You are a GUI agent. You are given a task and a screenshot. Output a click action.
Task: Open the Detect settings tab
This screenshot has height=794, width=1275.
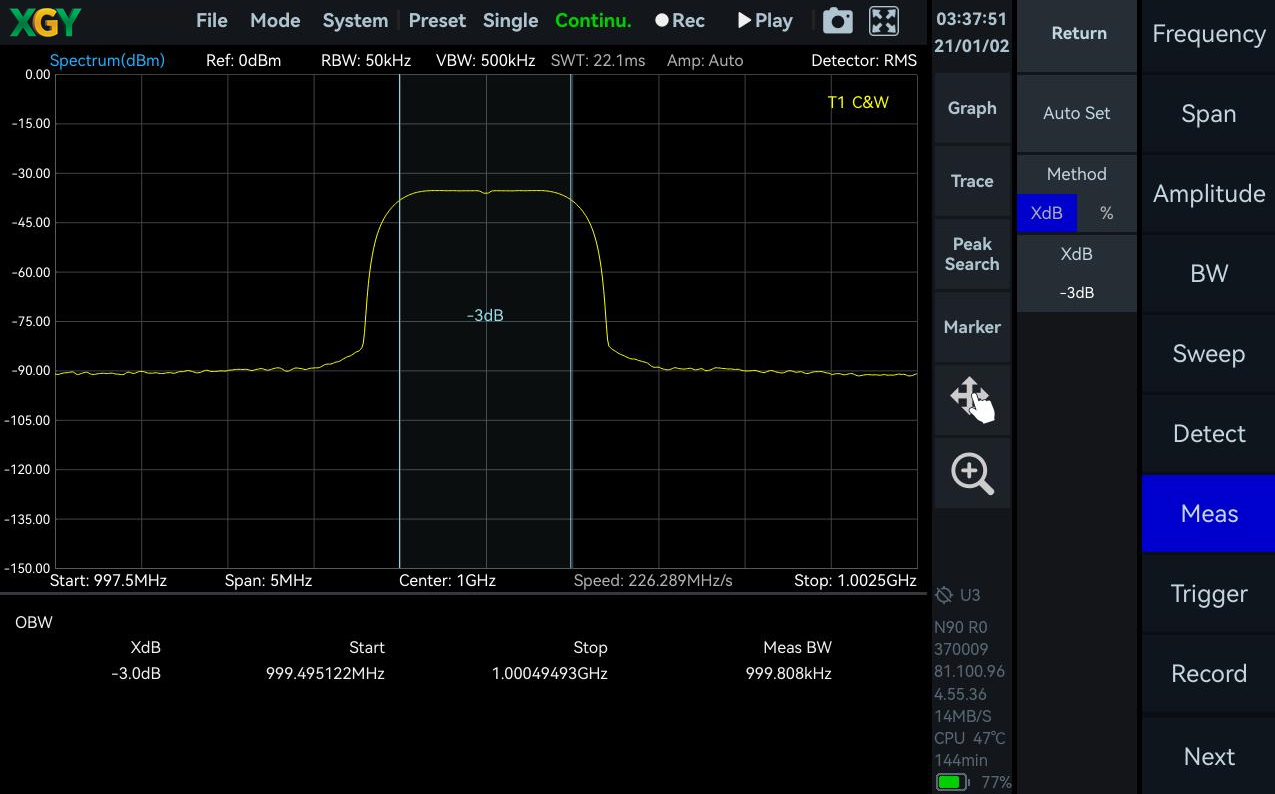click(x=1209, y=434)
